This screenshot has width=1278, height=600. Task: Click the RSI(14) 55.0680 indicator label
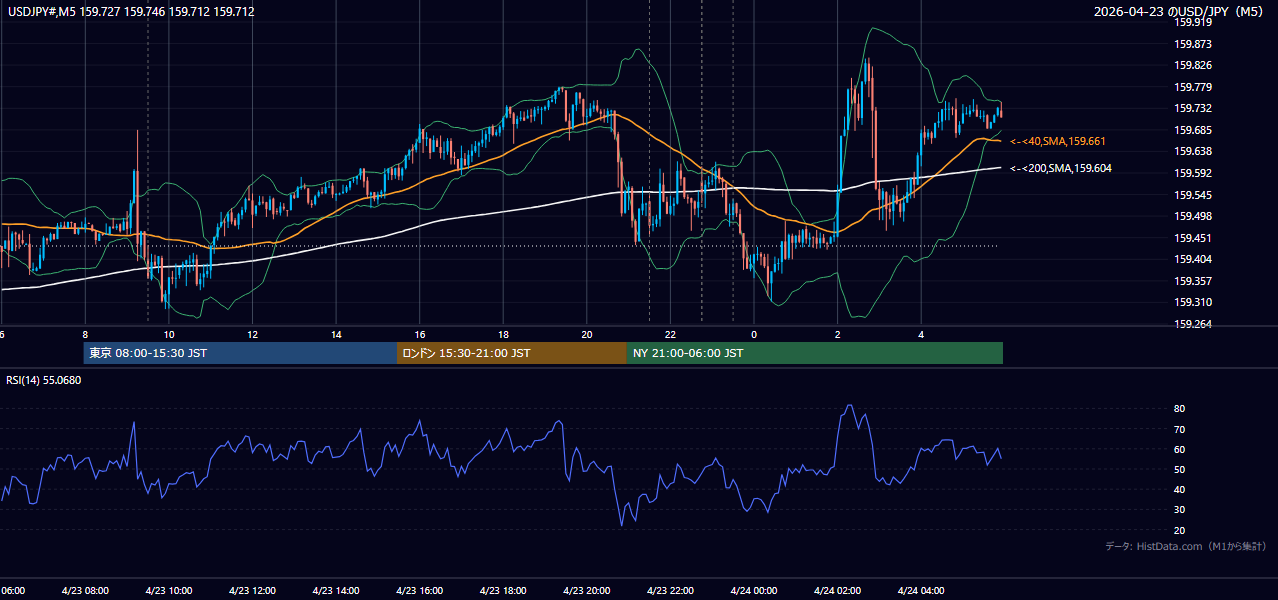tap(43, 380)
